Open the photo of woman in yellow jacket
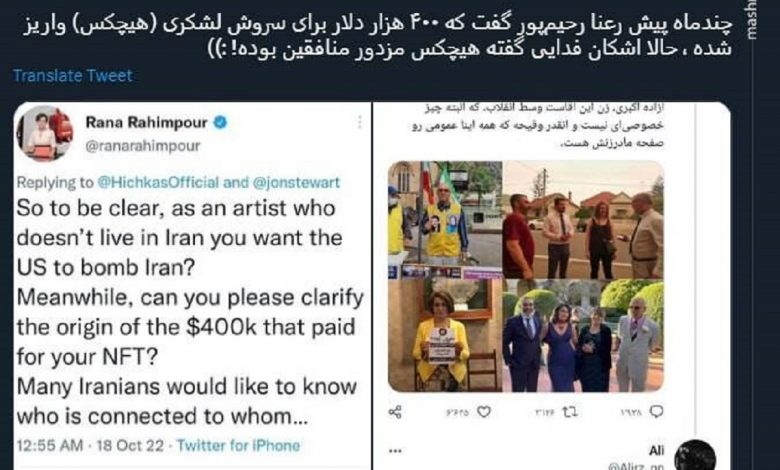Image resolution: width=780 pixels, height=470 pixels. tap(445, 336)
